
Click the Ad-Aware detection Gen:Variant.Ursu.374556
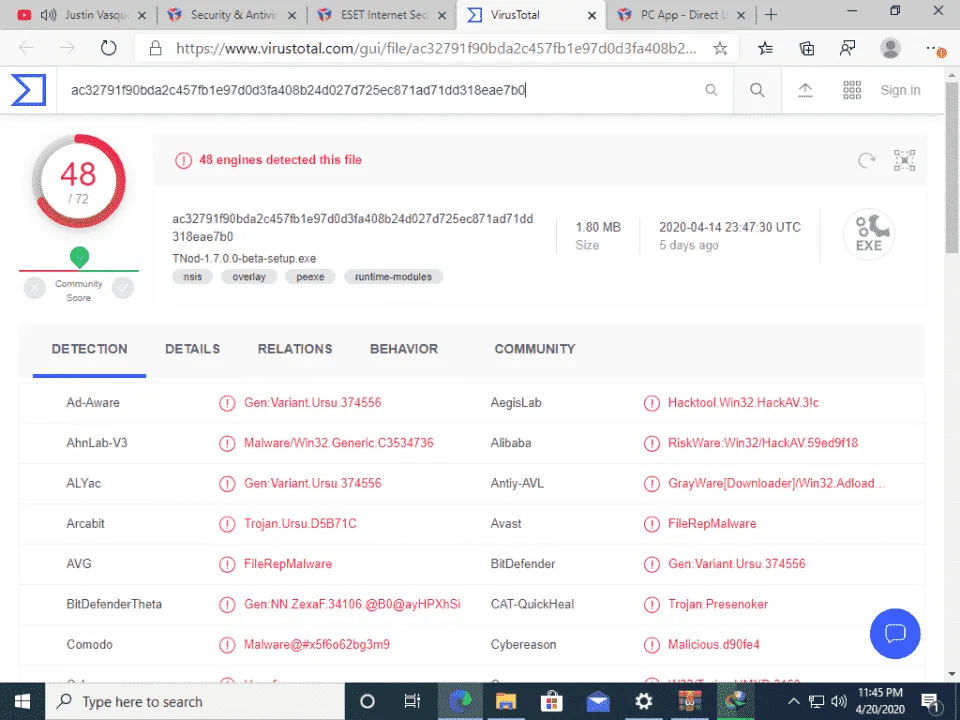[312, 403]
